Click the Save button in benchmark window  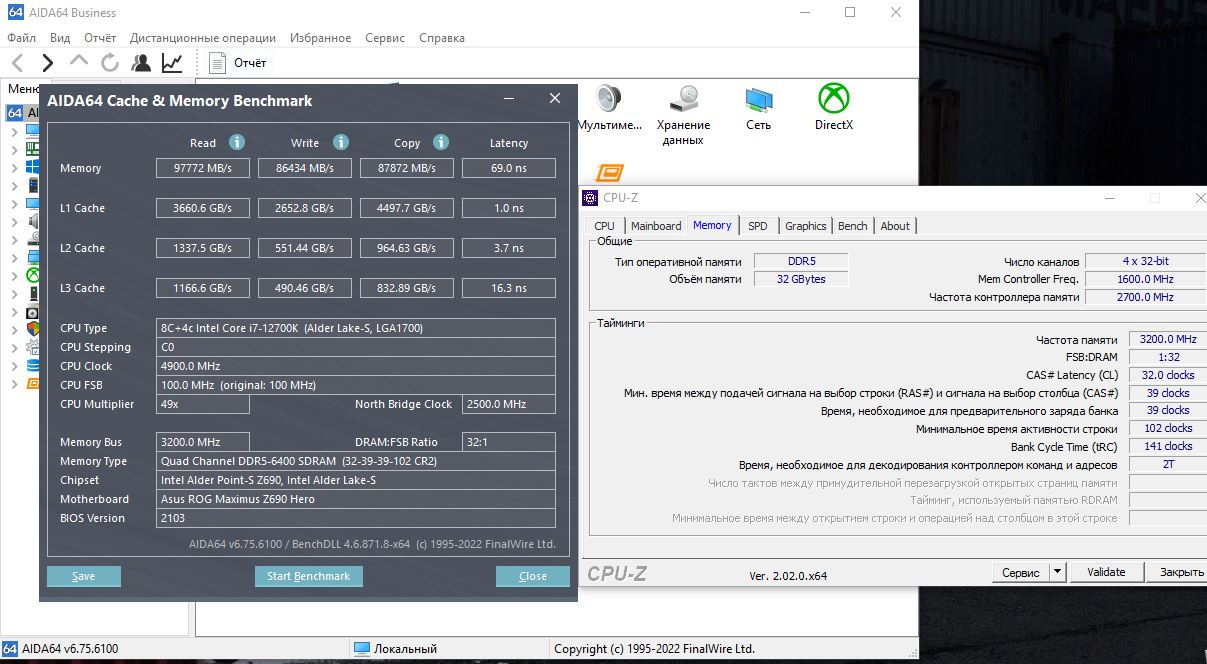(x=84, y=576)
